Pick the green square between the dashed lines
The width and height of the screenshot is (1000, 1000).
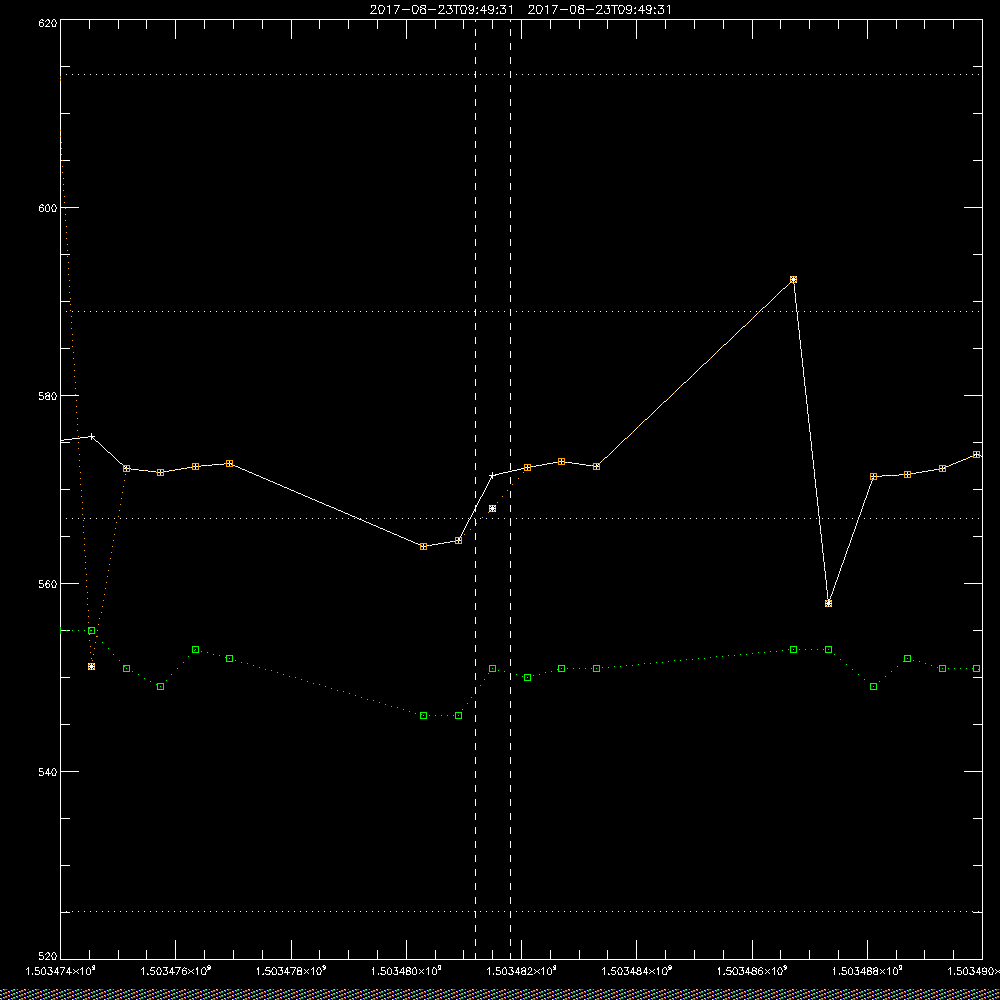click(x=492, y=668)
